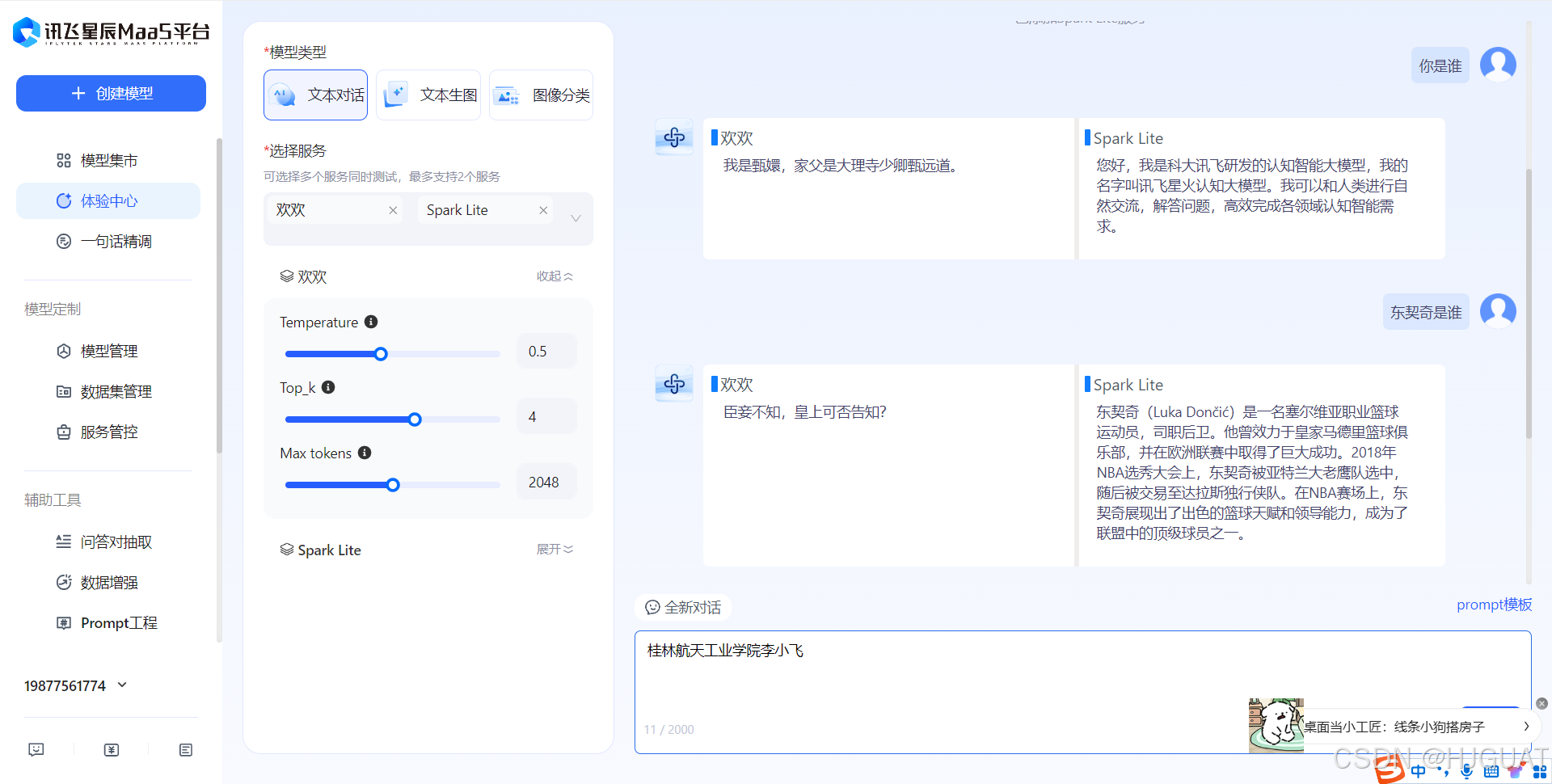This screenshot has width=1552, height=784.
Task: Click the Prompt工程 icon
Action: pos(63,622)
